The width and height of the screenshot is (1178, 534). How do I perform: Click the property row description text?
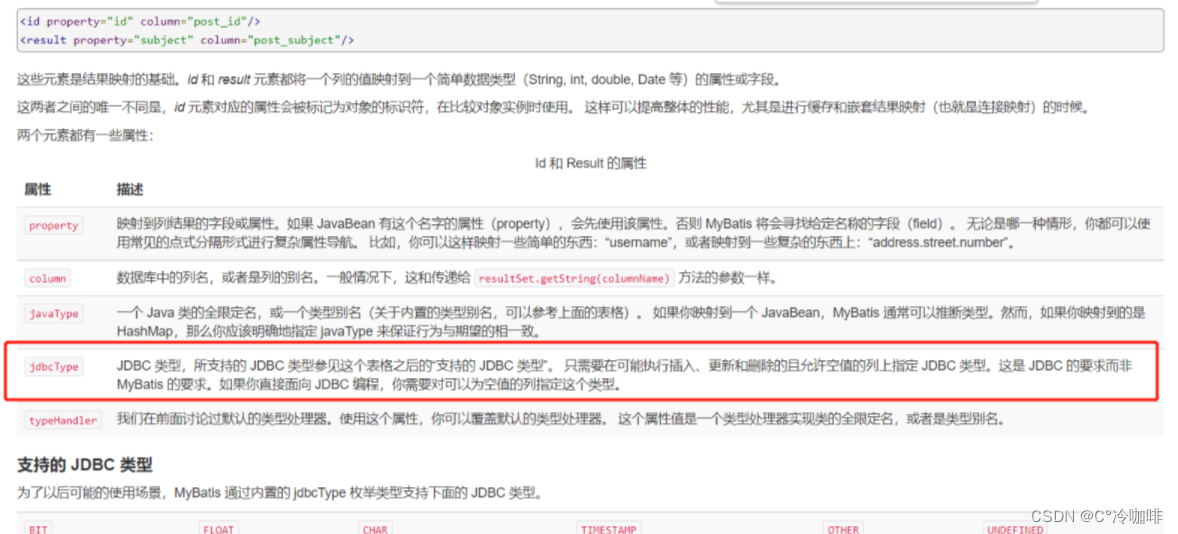pos(635,234)
